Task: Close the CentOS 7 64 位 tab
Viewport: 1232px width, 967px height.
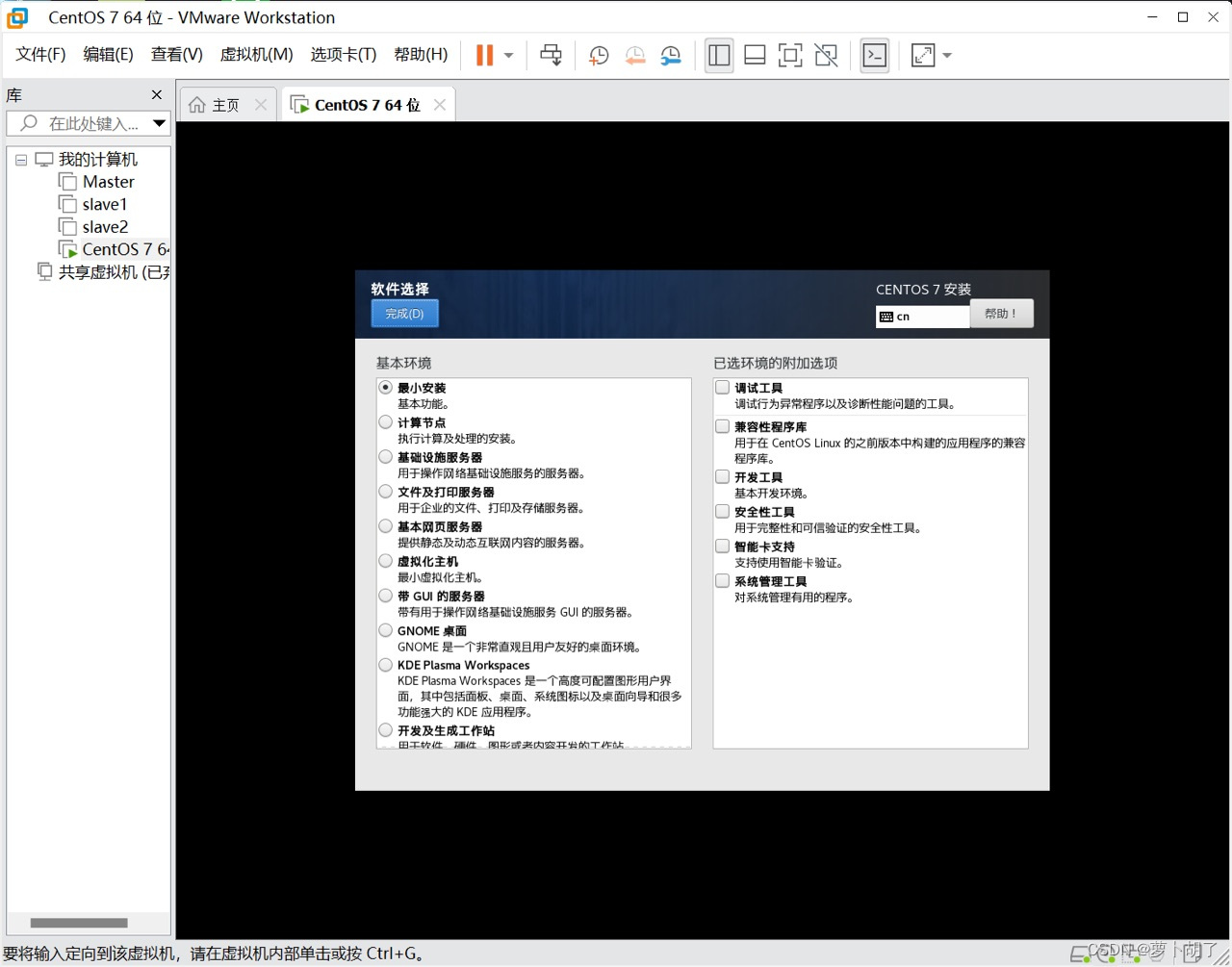Action: click(440, 105)
